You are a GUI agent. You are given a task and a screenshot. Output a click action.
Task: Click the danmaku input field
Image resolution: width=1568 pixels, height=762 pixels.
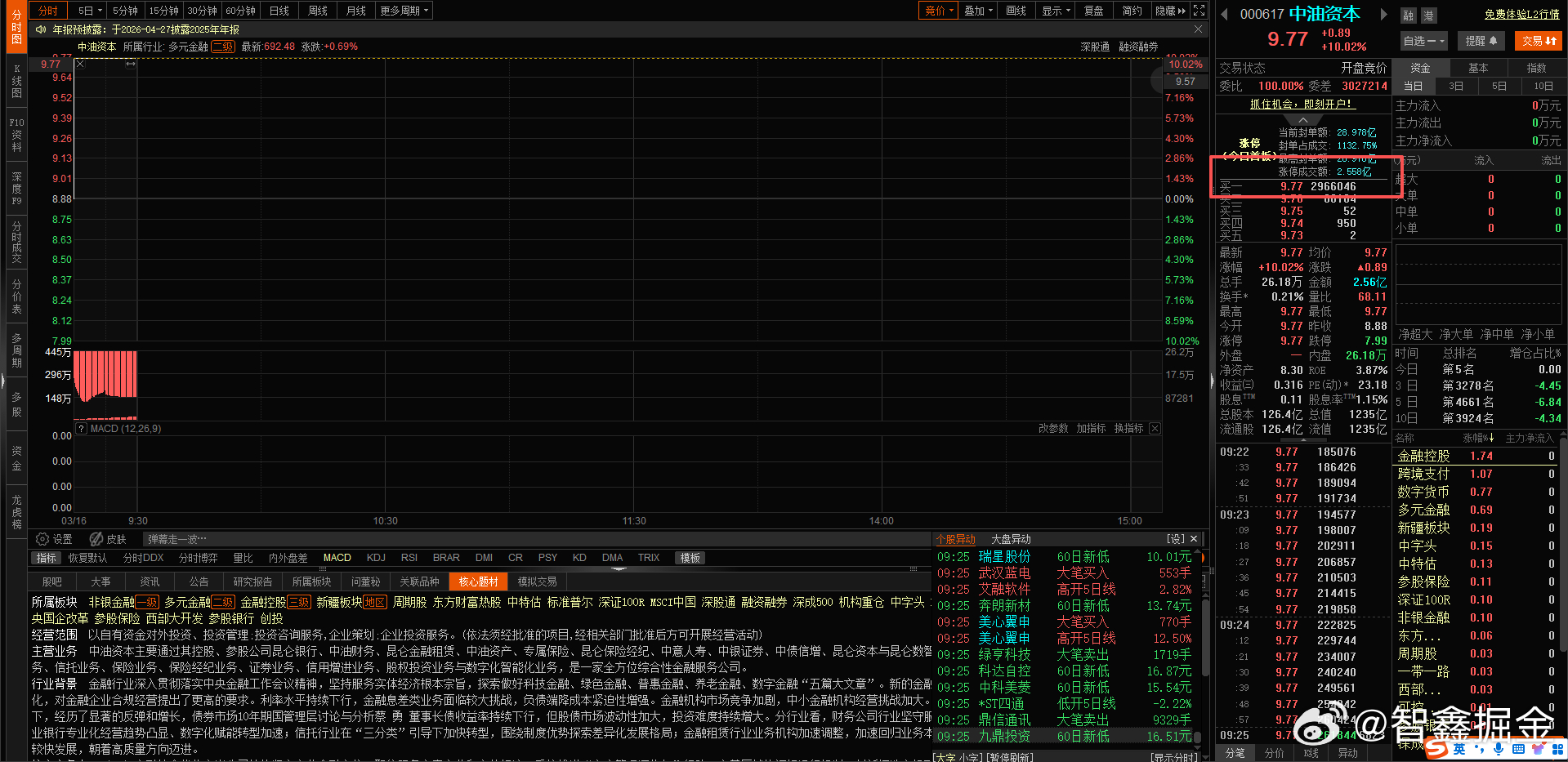coord(535,539)
